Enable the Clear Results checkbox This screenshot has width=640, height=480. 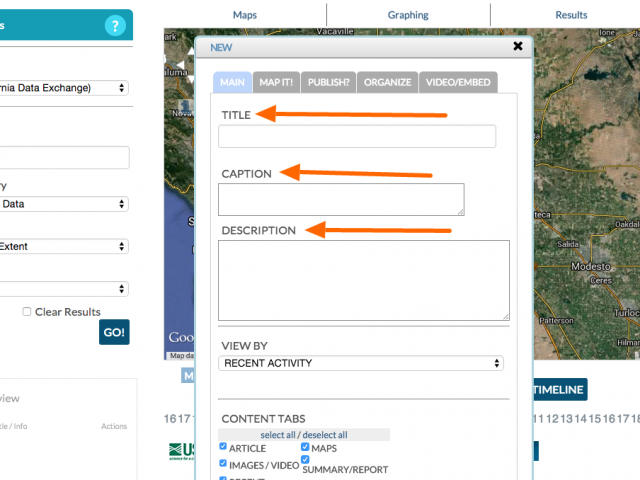pyautogui.click(x=27, y=312)
